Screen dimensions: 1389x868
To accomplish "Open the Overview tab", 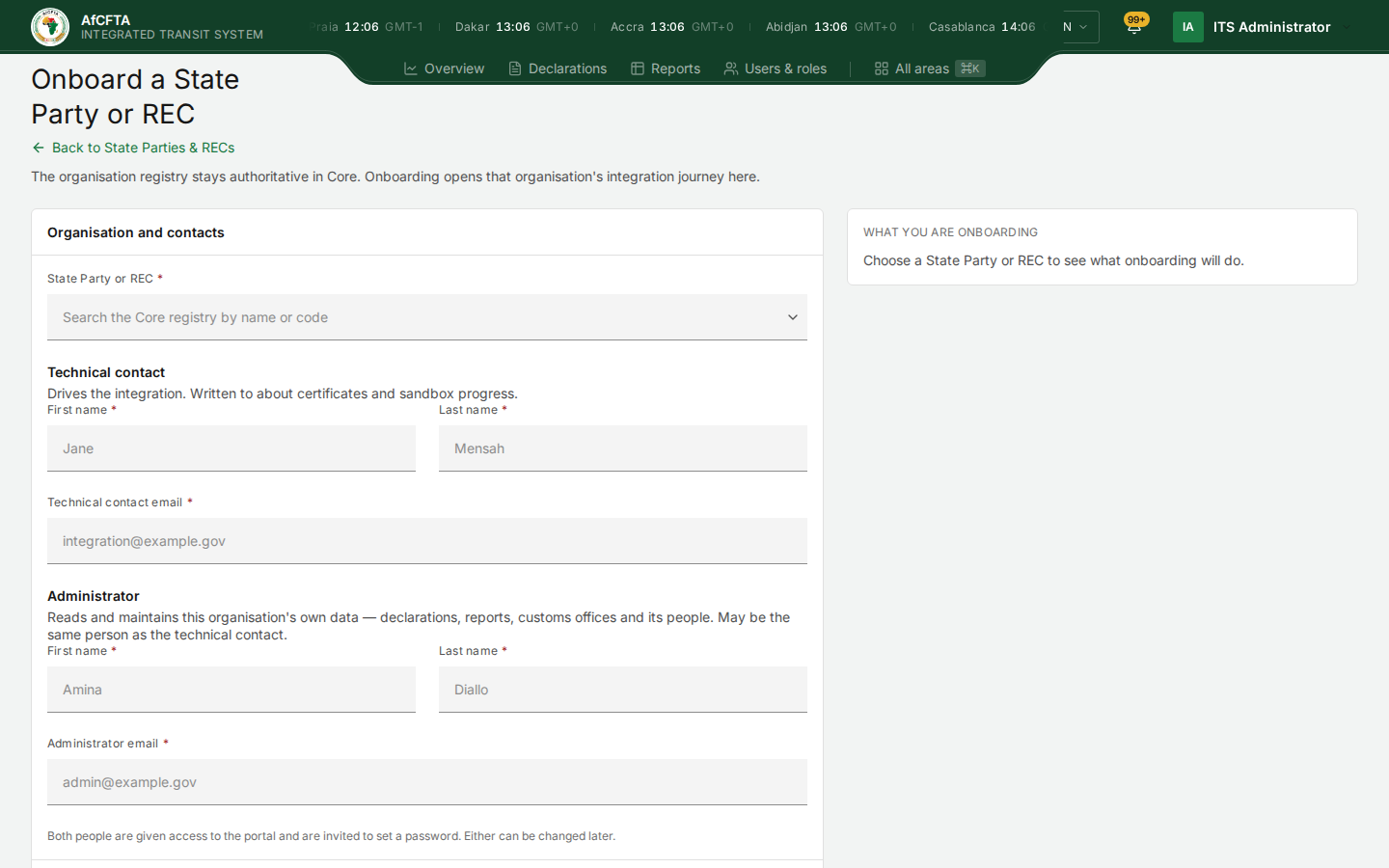I will coord(444,68).
